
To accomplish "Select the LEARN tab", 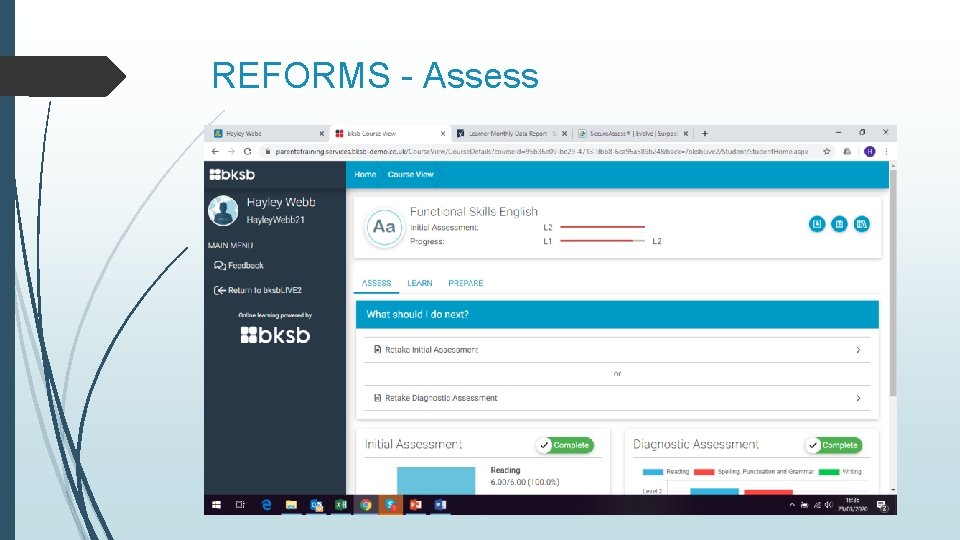I will [419, 283].
